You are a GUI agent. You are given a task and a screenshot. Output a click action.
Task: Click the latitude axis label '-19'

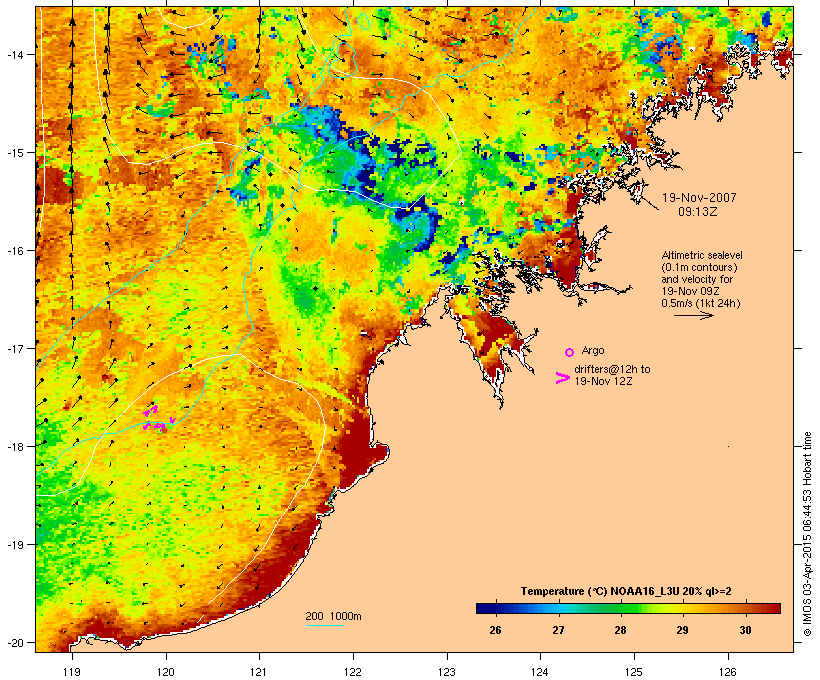tap(14, 544)
